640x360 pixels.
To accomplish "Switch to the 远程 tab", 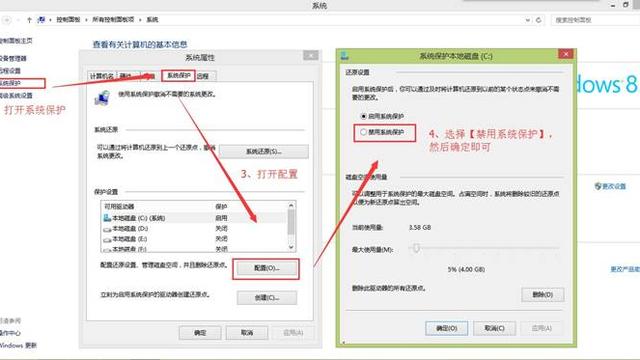I will (203, 76).
